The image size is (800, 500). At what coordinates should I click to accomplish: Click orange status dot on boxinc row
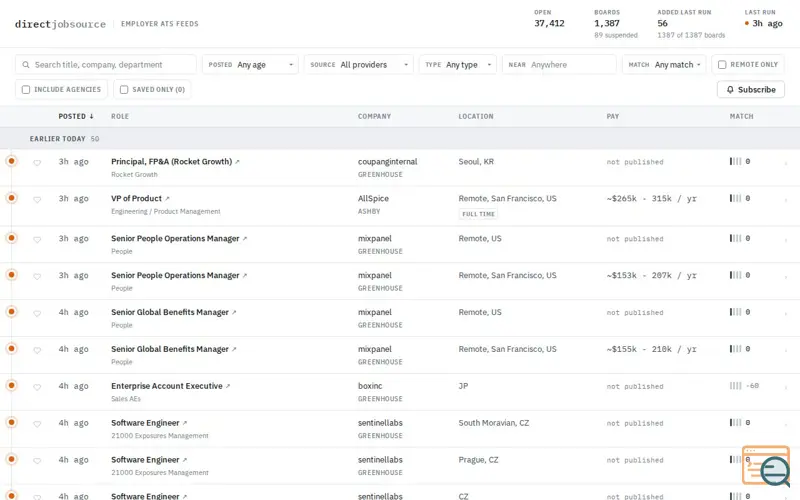coord(11,385)
